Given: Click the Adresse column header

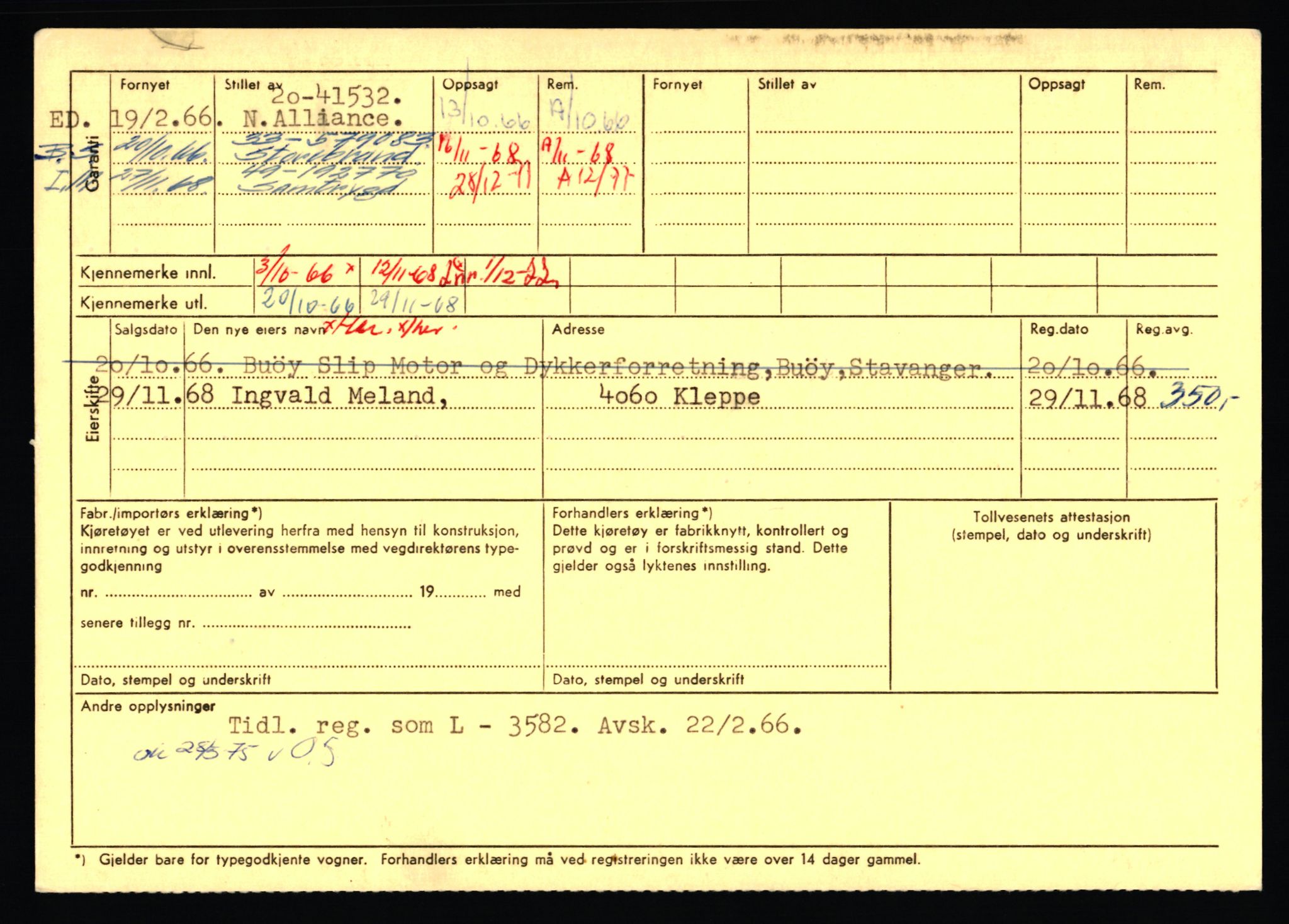Looking at the screenshot, I should (x=578, y=329).
